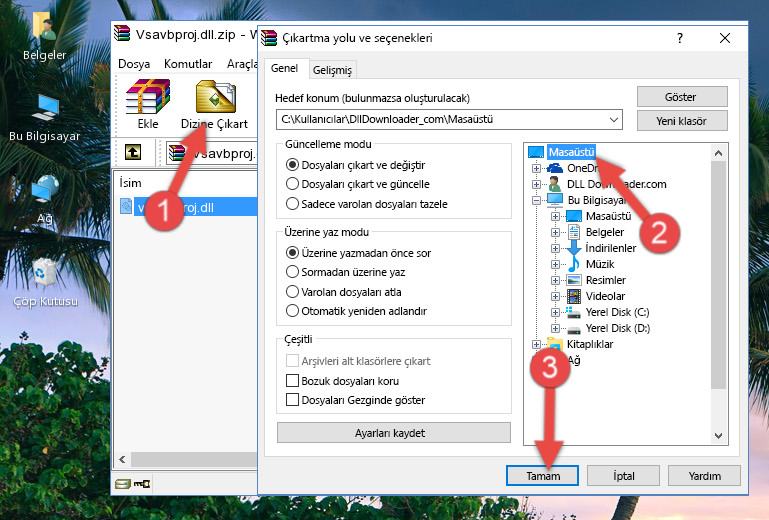Click the help question mark in dialog title

680,38
